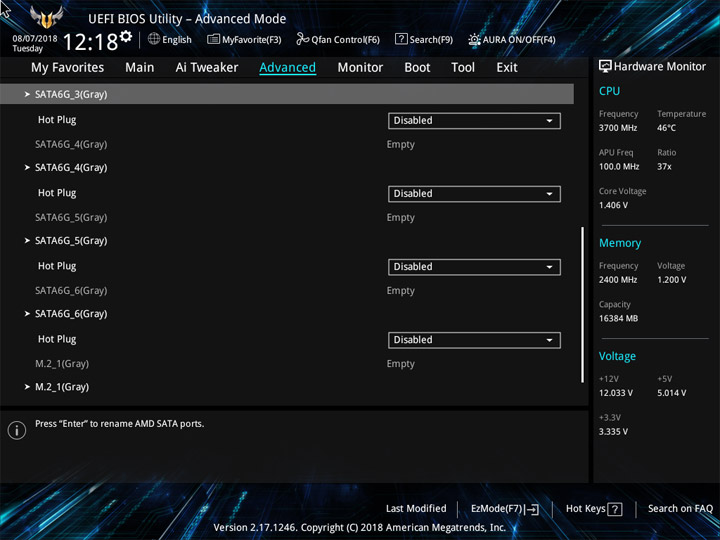
Task: Click the TUF logo emblem
Action: click(x=46, y=17)
